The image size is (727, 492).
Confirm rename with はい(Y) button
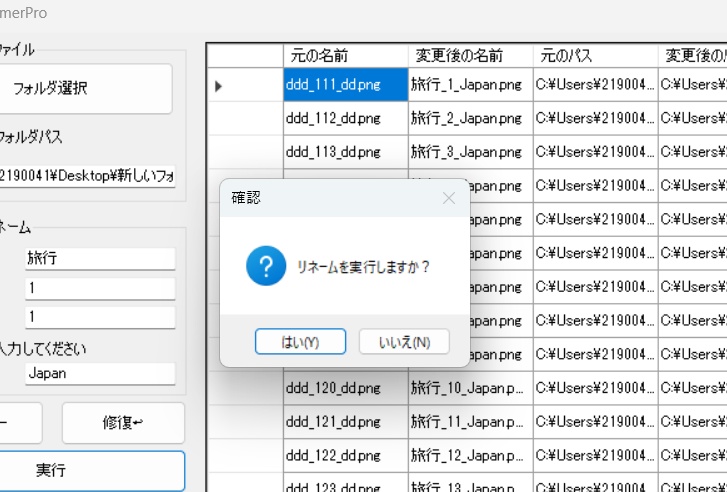pyautogui.click(x=300, y=342)
